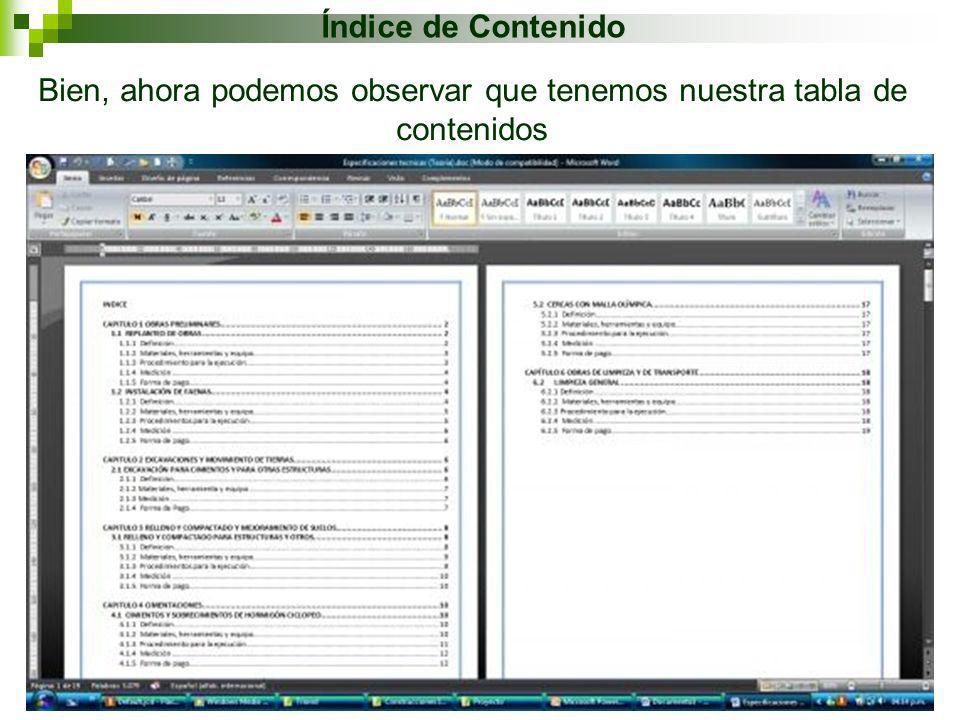Toggle show paragraph marks (¶)
The width and height of the screenshot is (960, 720).
416,200
